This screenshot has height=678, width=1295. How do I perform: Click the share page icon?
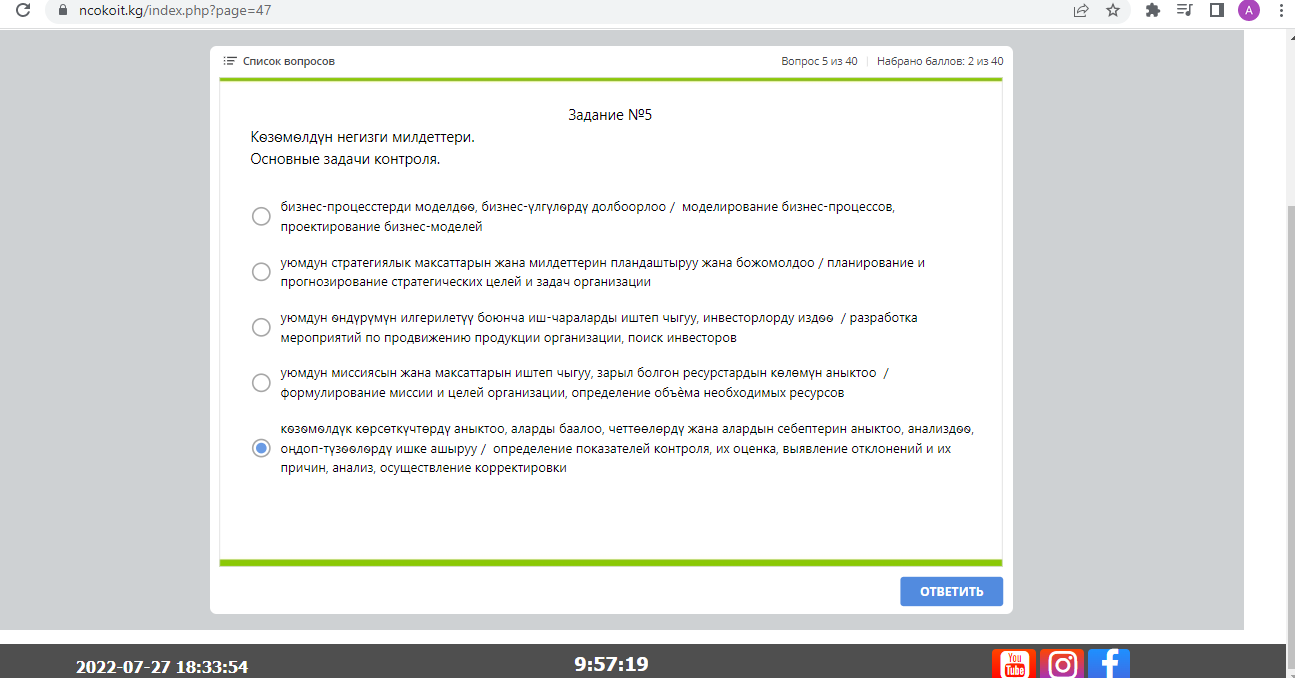pos(1081,11)
